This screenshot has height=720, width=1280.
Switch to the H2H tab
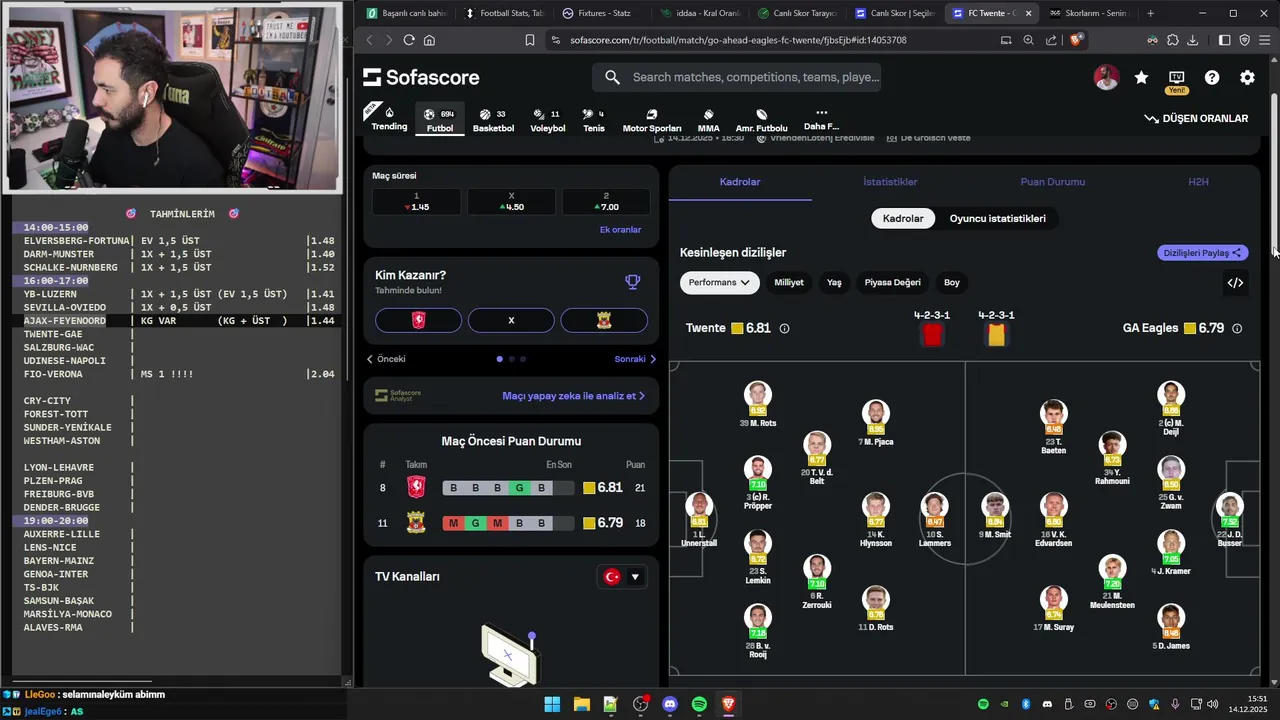tap(1198, 182)
